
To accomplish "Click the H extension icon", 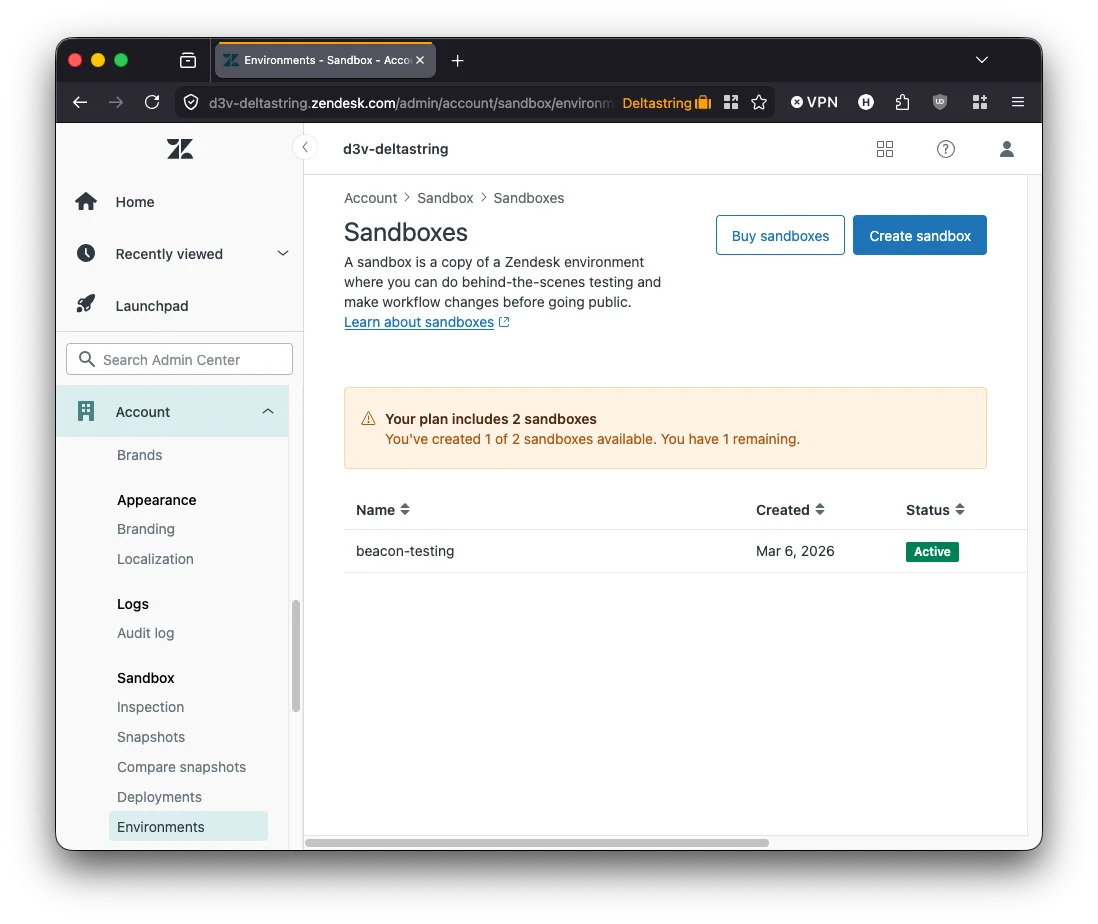I will 866,102.
